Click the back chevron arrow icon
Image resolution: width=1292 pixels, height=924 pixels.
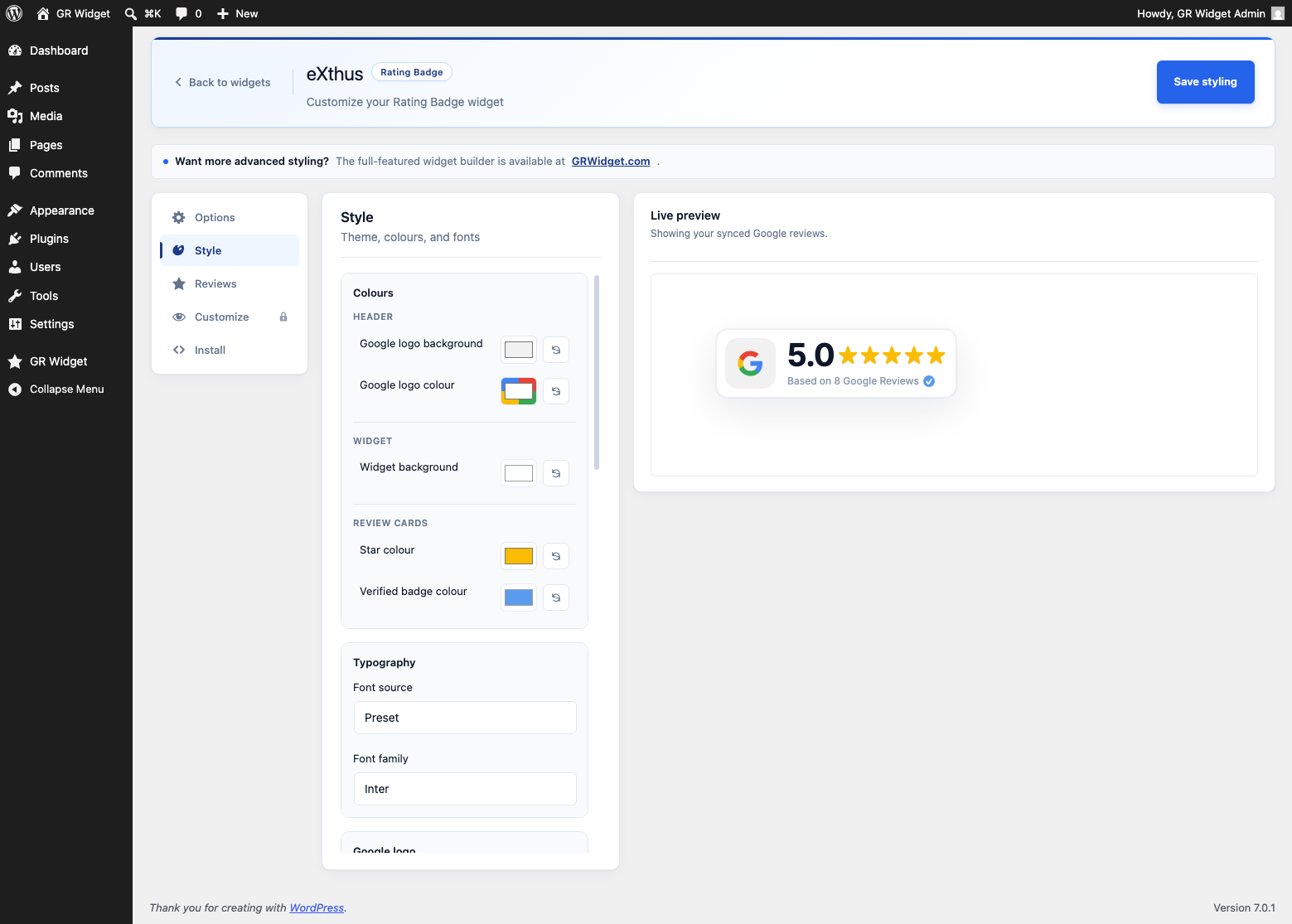pos(178,82)
